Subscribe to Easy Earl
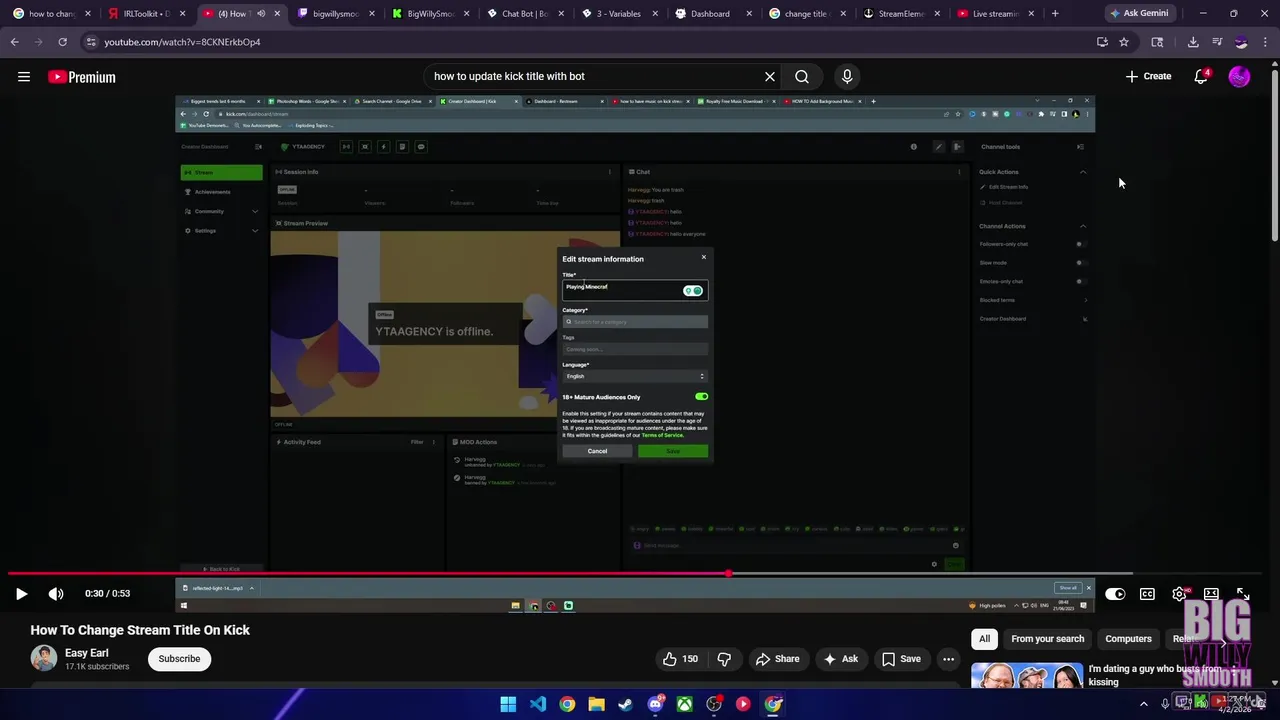Image resolution: width=1280 pixels, height=720 pixels. pos(179,659)
